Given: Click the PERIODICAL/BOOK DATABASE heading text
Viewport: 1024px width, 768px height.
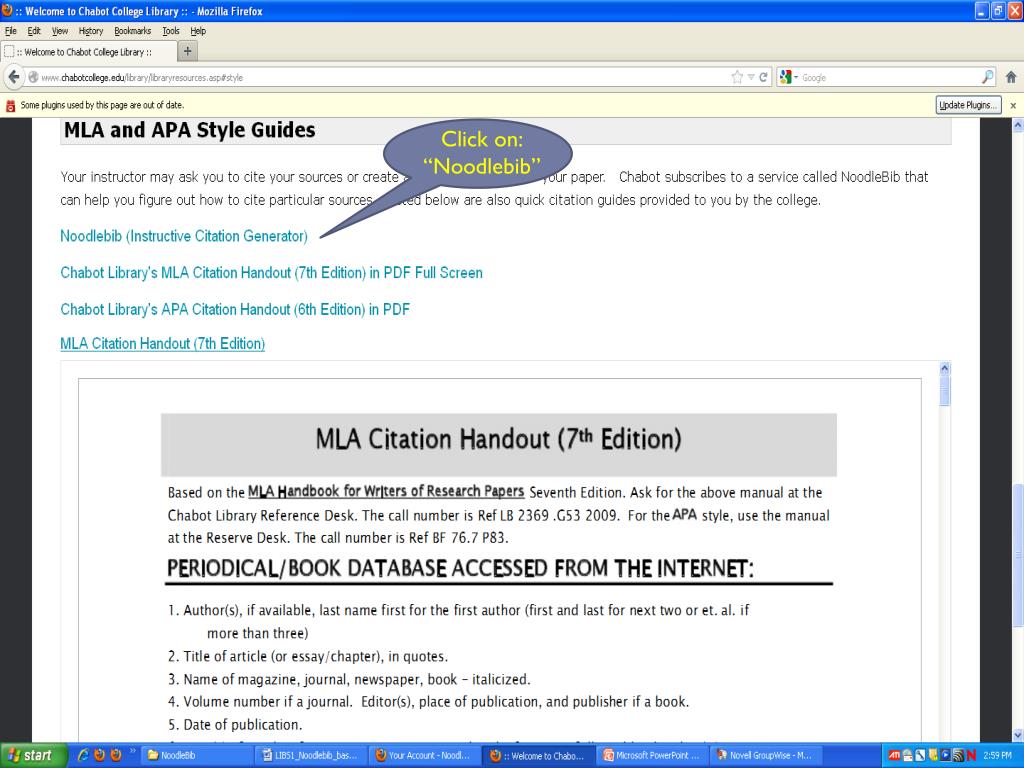Looking at the screenshot, I should pyautogui.click(x=460, y=568).
